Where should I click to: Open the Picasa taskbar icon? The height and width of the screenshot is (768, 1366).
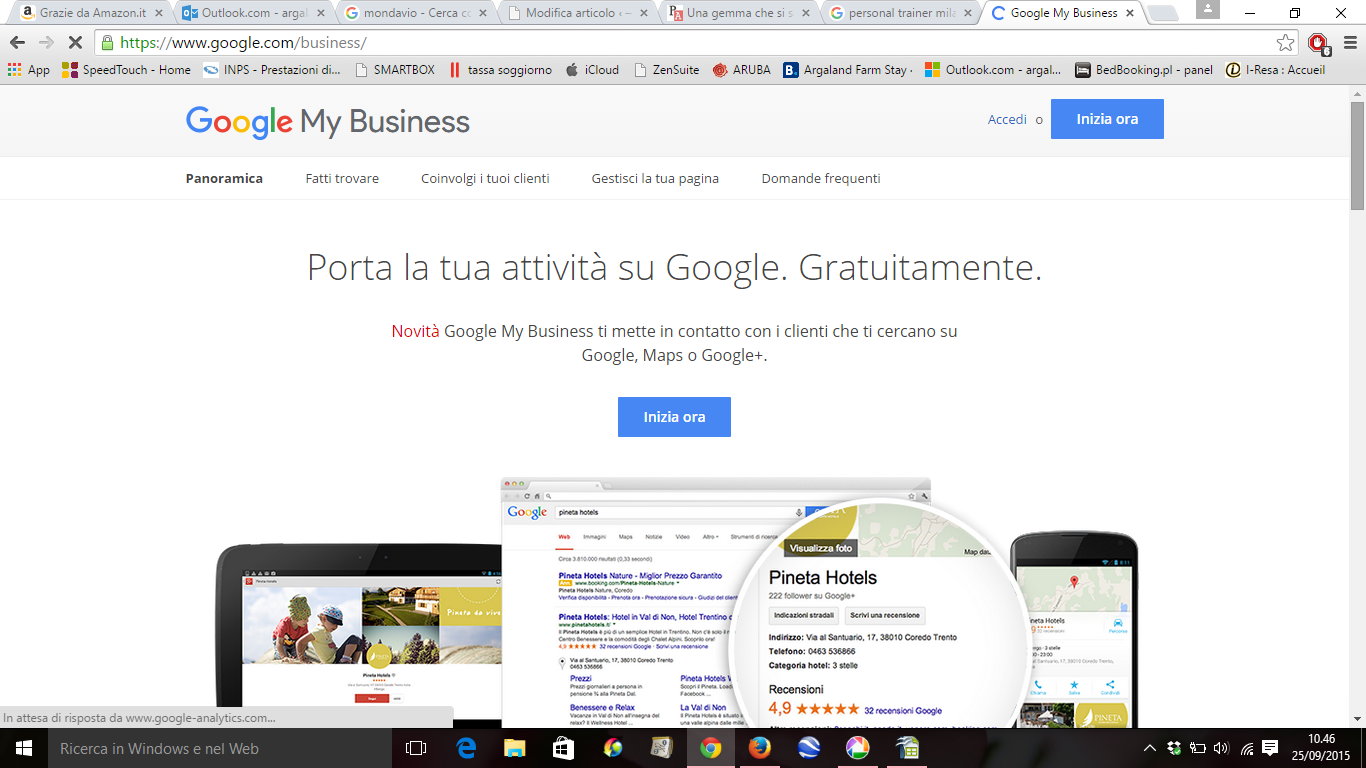pos(858,748)
